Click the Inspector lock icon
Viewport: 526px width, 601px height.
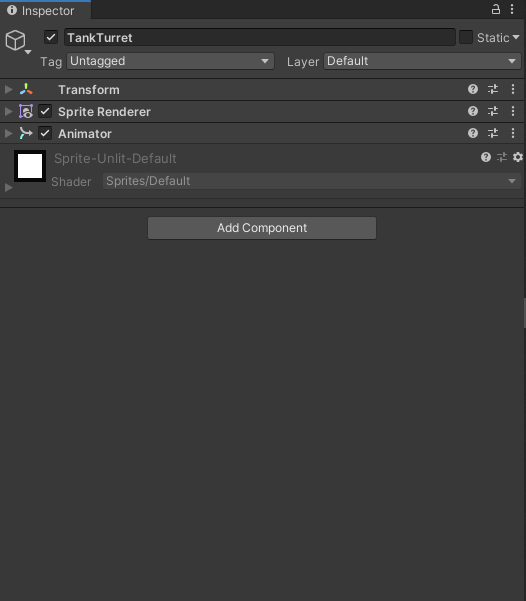496,9
